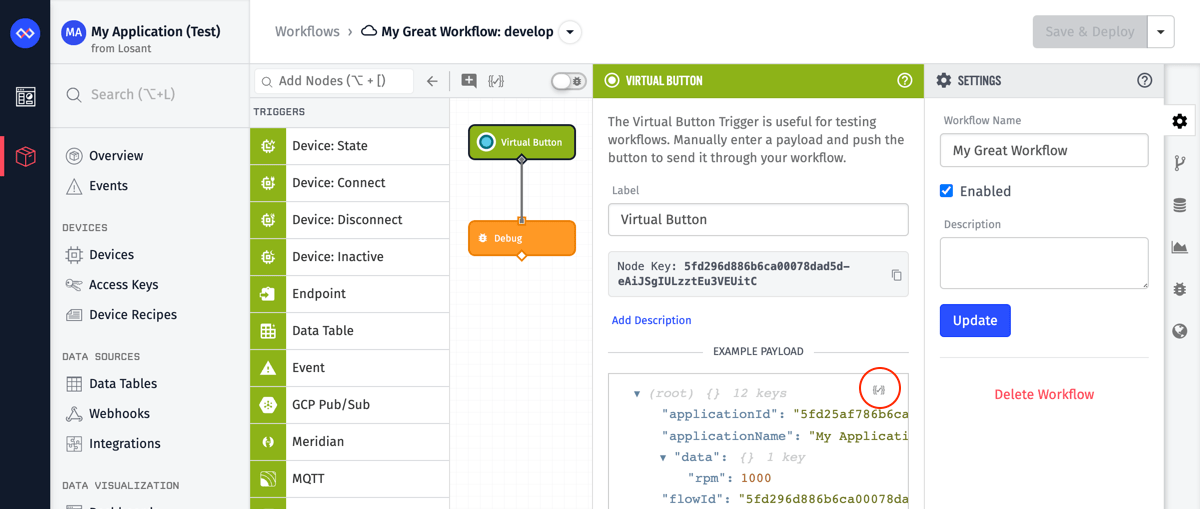Open the workflow version dropdown next to develop
1200x509 pixels.
coord(570,32)
